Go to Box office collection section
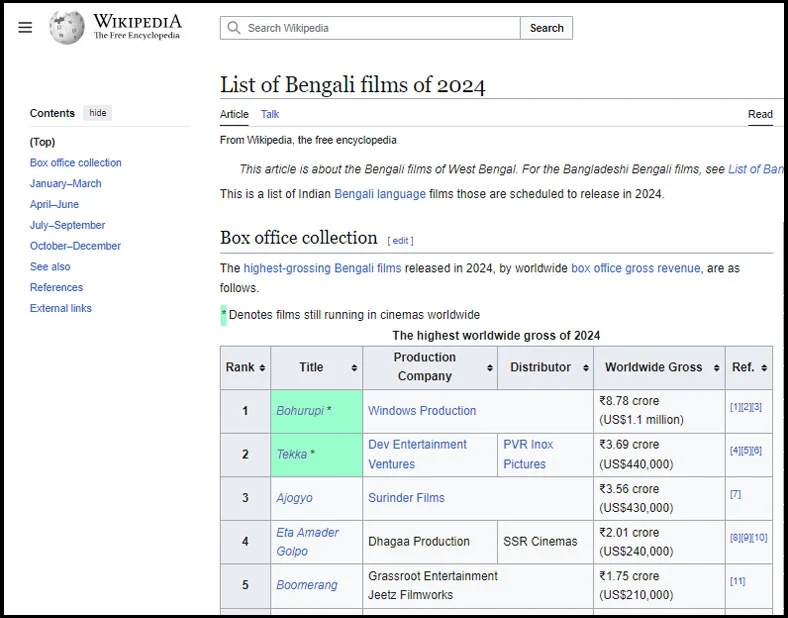The width and height of the screenshot is (788, 618). pos(75,163)
